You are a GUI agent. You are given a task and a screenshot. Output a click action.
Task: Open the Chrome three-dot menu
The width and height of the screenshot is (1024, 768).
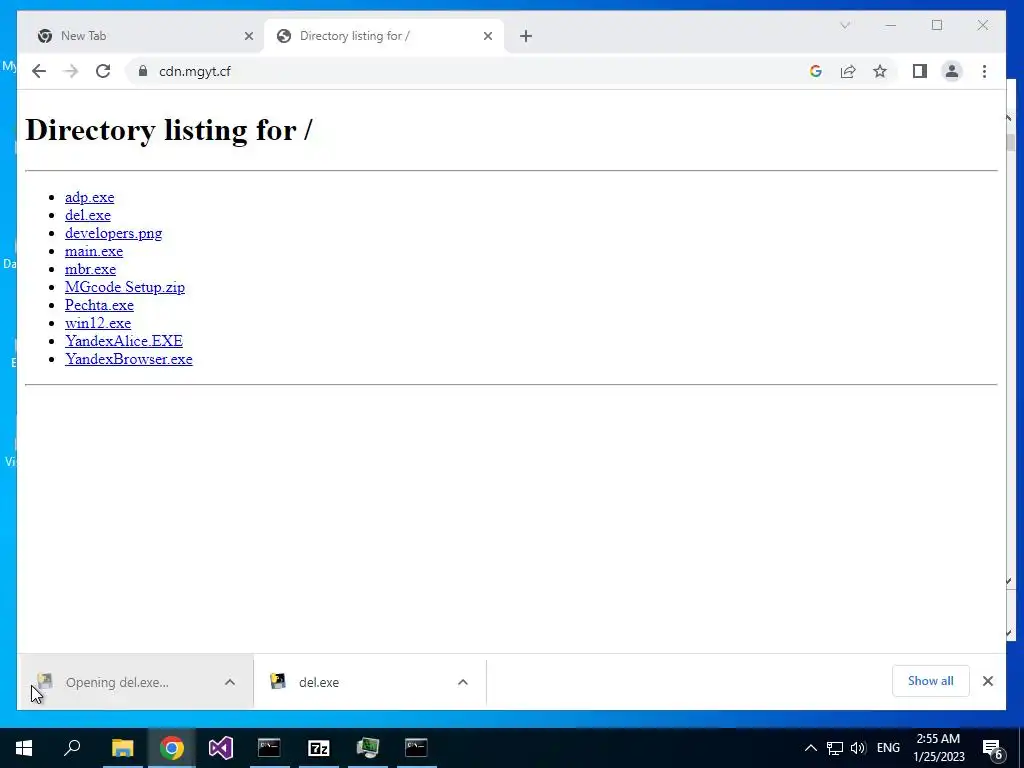click(x=984, y=71)
